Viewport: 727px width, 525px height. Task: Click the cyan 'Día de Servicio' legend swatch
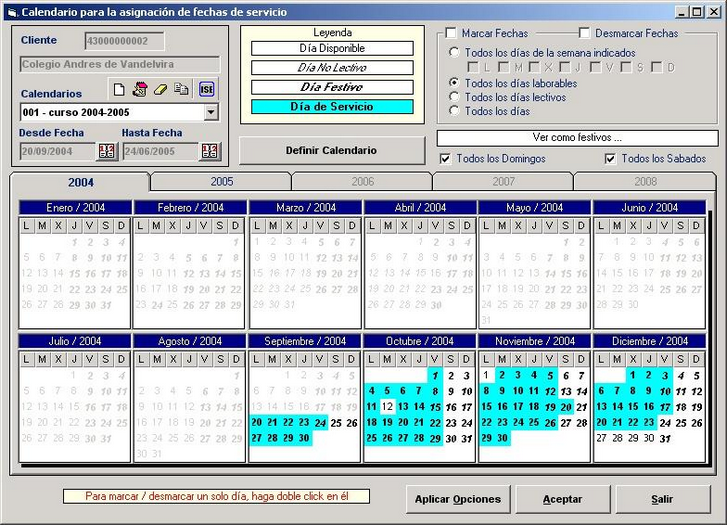click(332, 107)
